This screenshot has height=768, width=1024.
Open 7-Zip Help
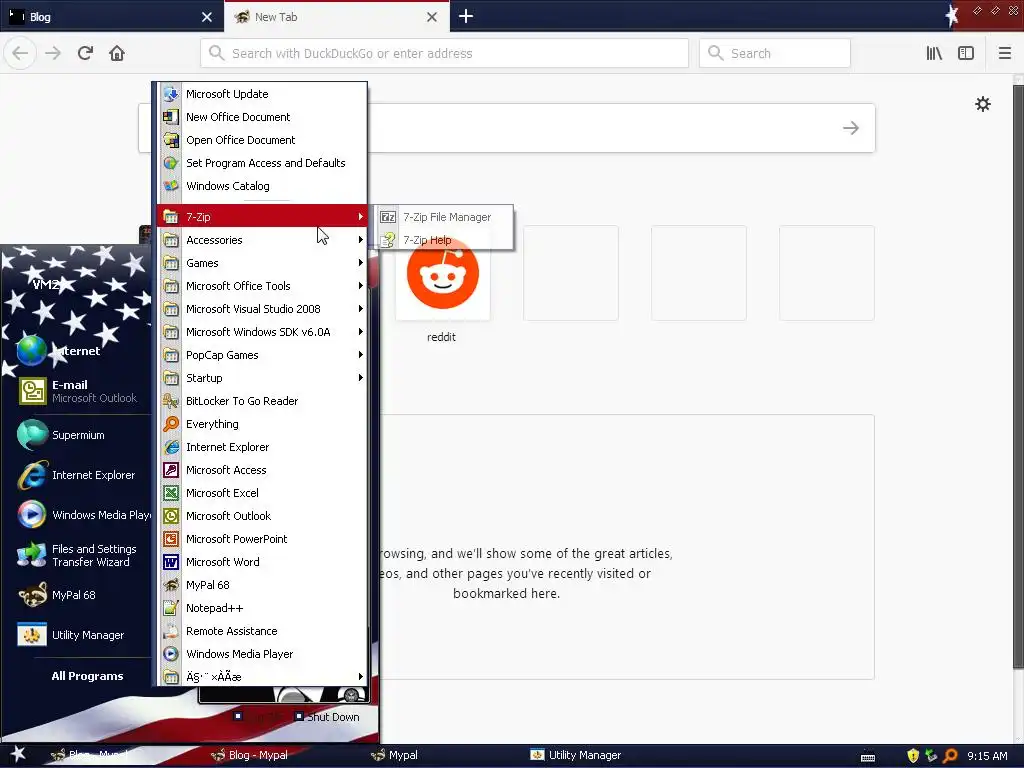pos(444,240)
